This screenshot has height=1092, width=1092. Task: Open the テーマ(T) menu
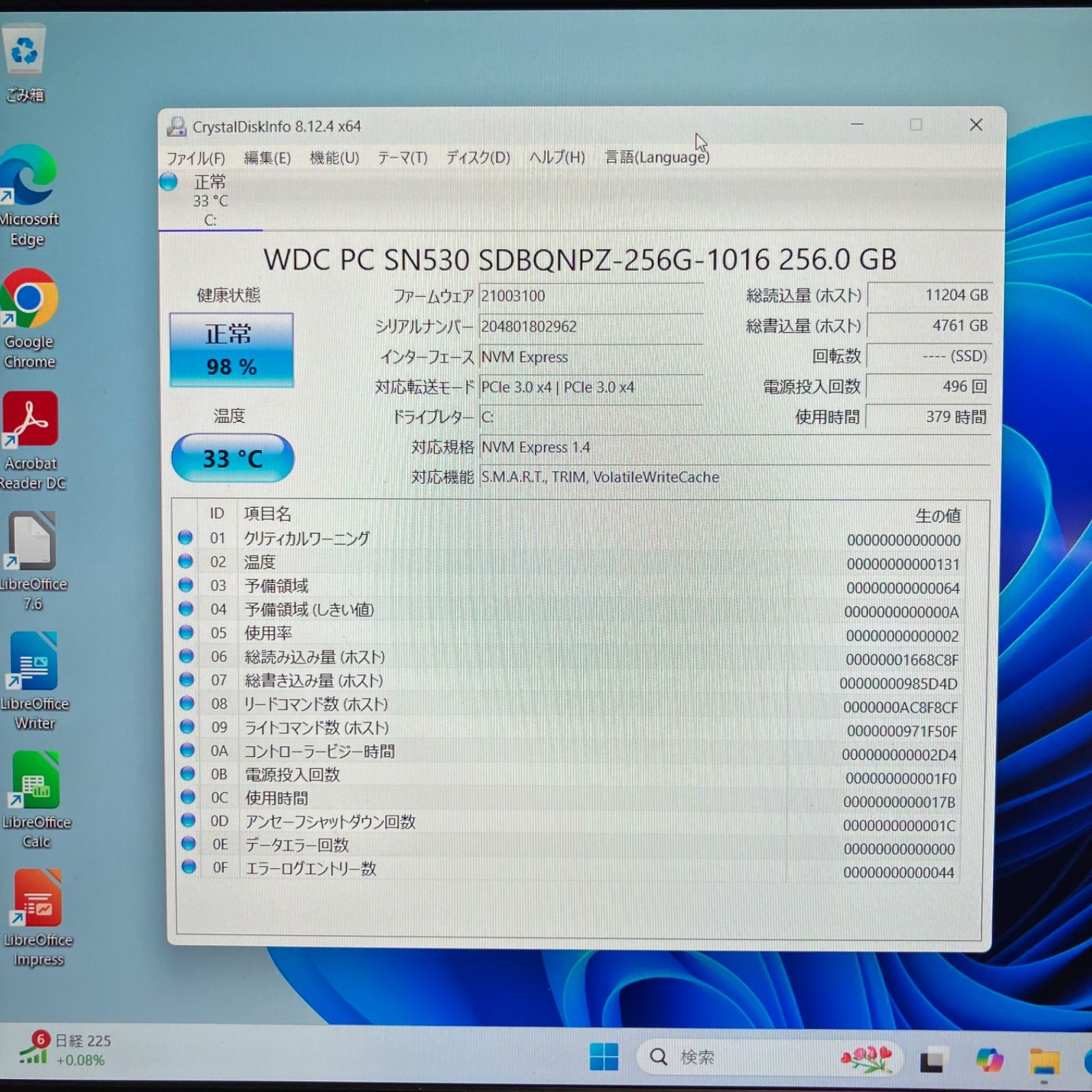click(403, 158)
